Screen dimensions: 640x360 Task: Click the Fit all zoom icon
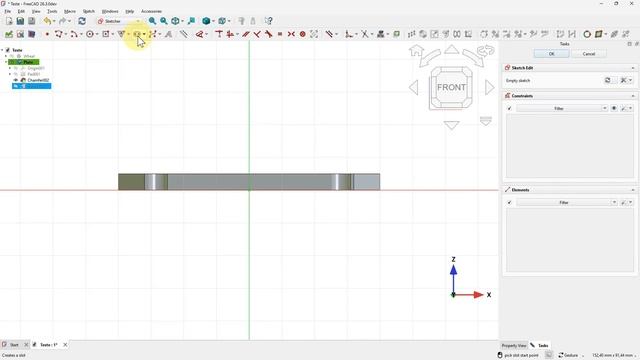click(152, 21)
